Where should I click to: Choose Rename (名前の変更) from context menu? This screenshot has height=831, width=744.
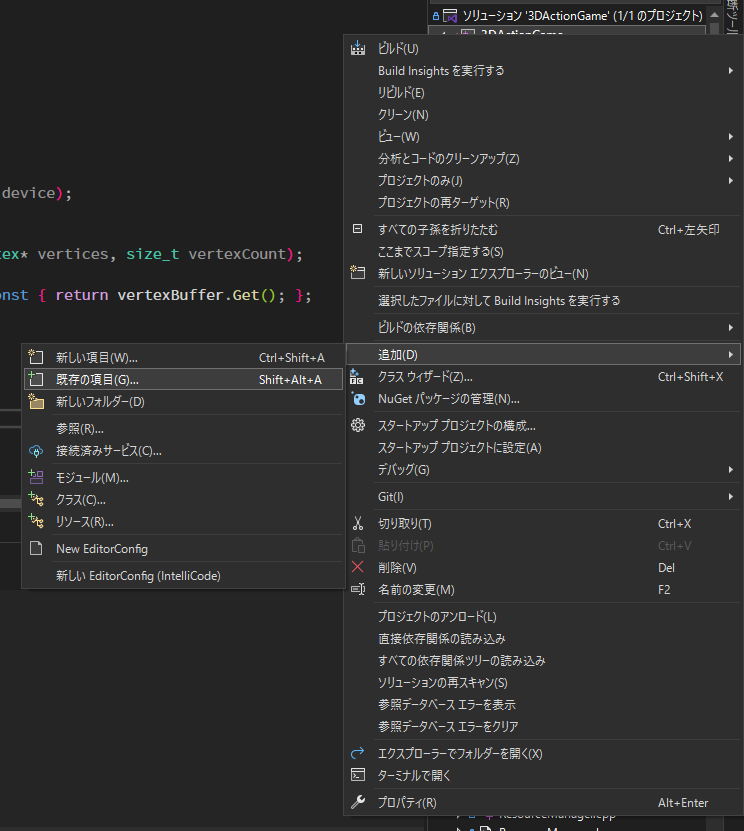(x=416, y=590)
